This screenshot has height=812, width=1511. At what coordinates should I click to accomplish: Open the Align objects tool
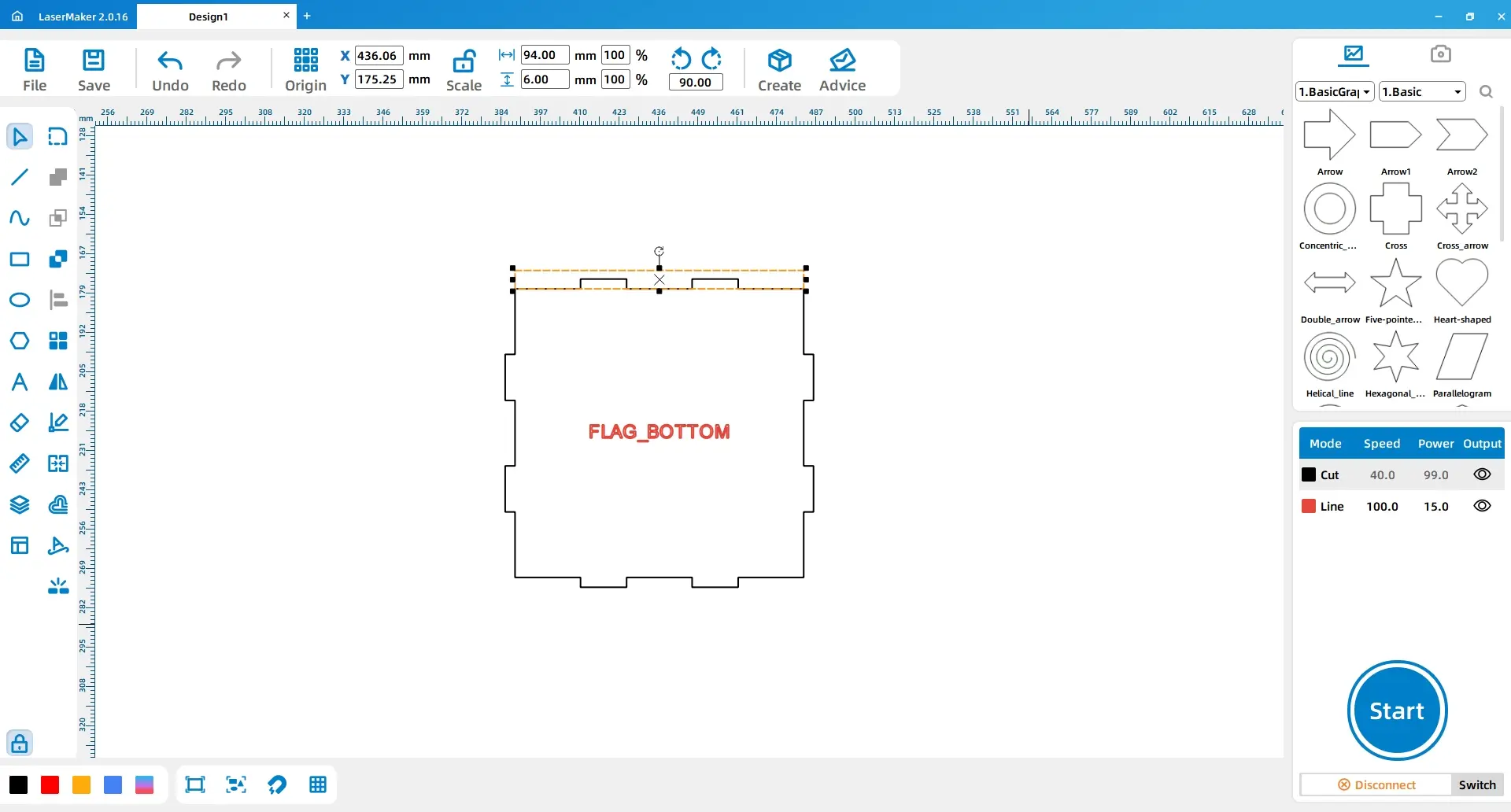[58, 300]
